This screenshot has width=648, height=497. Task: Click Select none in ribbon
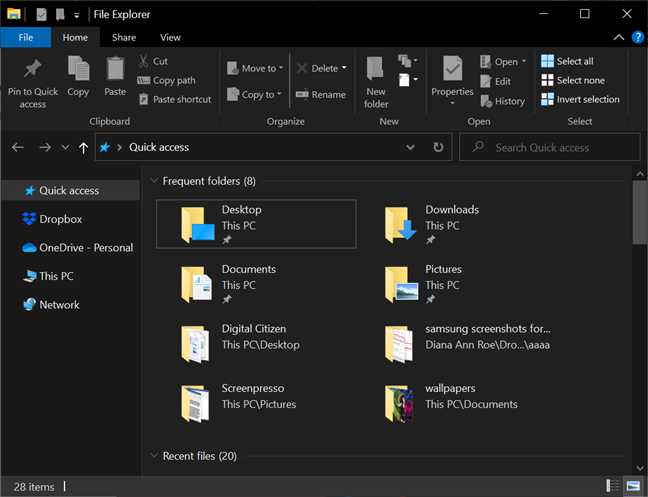(x=573, y=80)
